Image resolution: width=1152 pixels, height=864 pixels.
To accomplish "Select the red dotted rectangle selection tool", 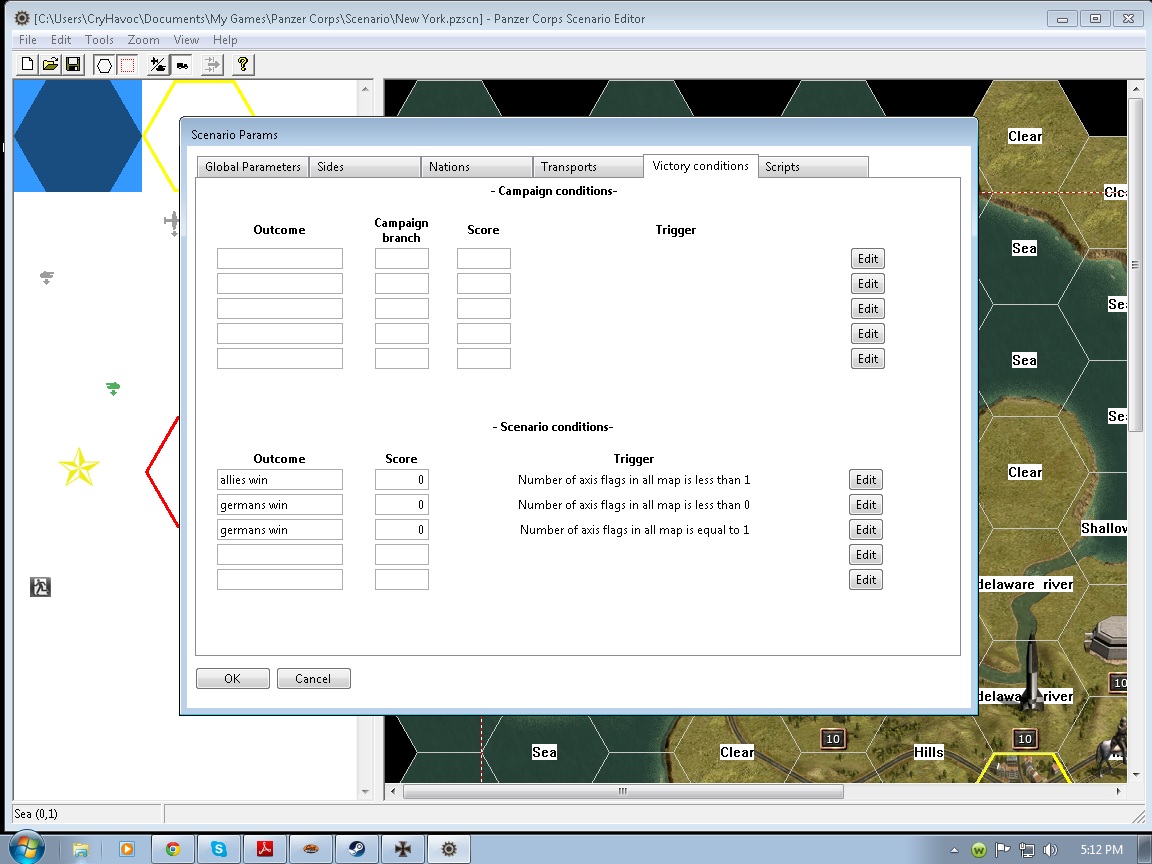I will tap(127, 65).
